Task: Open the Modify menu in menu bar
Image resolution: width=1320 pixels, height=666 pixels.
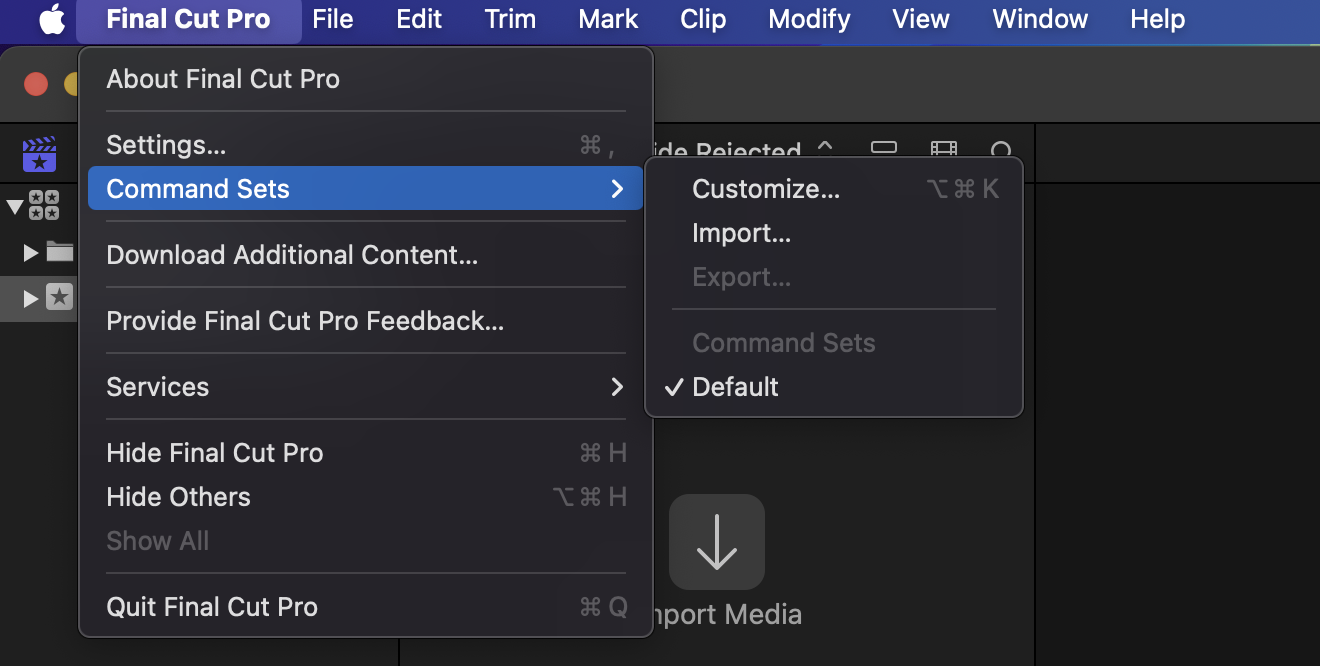Action: [x=809, y=19]
